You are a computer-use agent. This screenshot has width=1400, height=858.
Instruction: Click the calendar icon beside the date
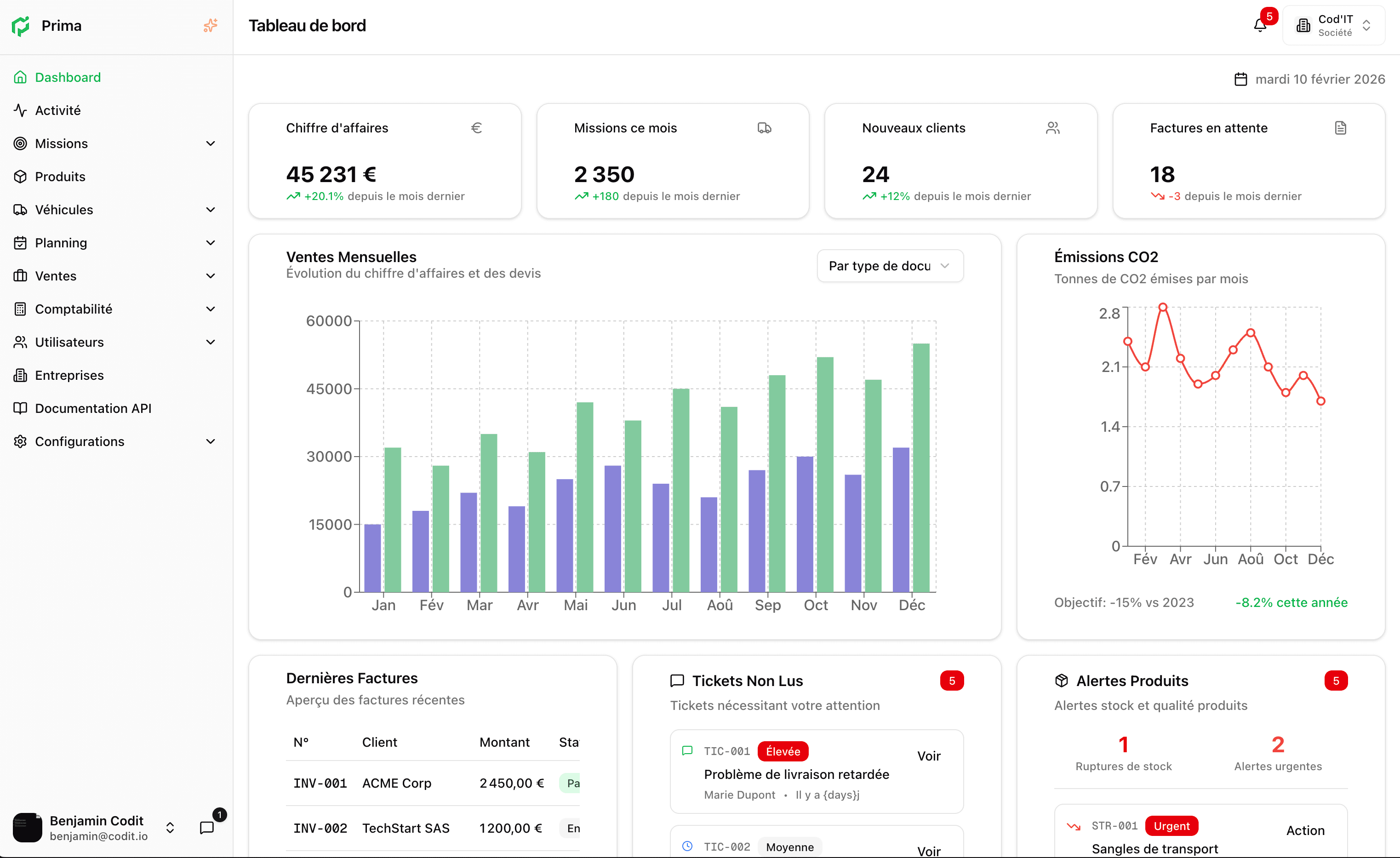(x=1240, y=80)
